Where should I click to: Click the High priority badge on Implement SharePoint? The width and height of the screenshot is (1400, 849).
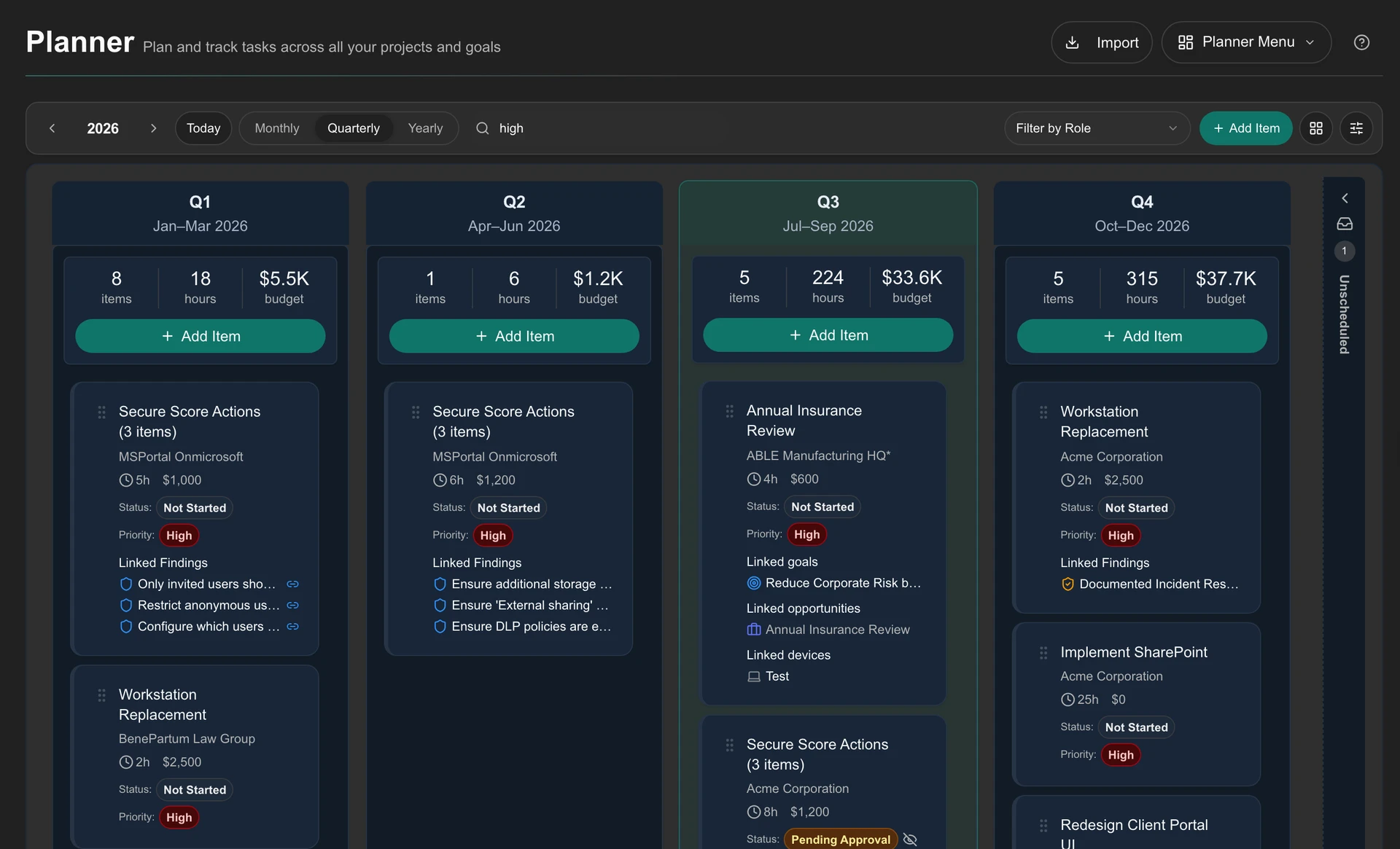pyautogui.click(x=1121, y=755)
